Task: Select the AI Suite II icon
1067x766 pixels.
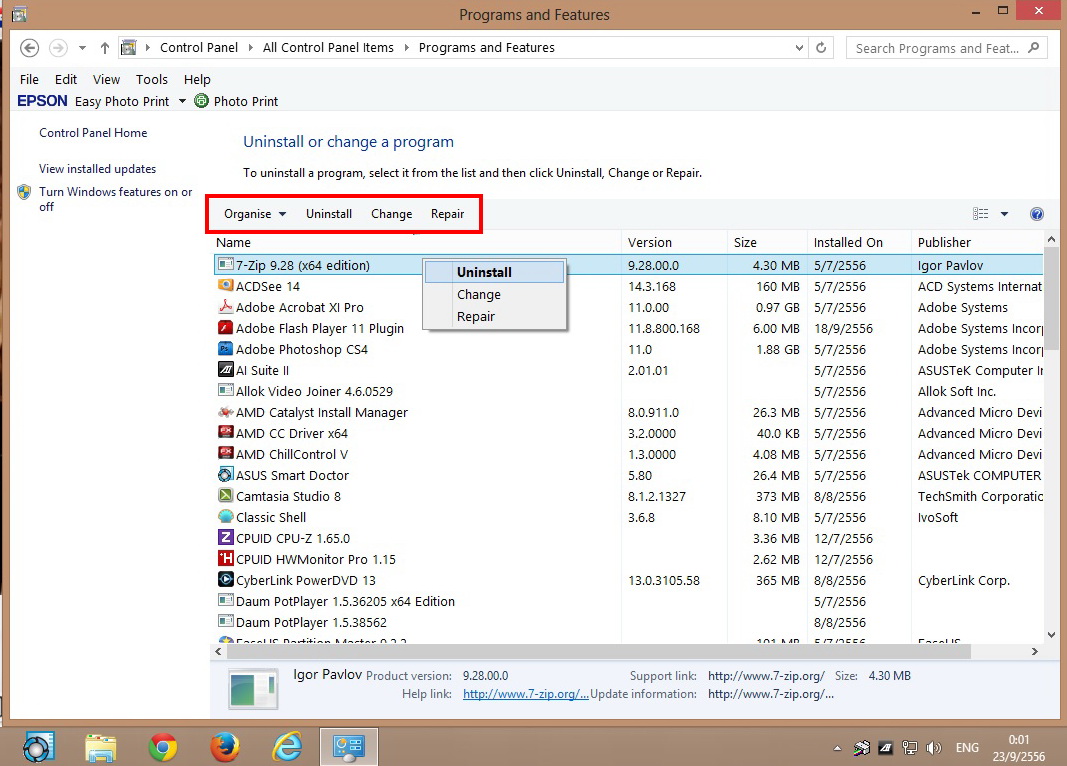Action: [x=225, y=370]
